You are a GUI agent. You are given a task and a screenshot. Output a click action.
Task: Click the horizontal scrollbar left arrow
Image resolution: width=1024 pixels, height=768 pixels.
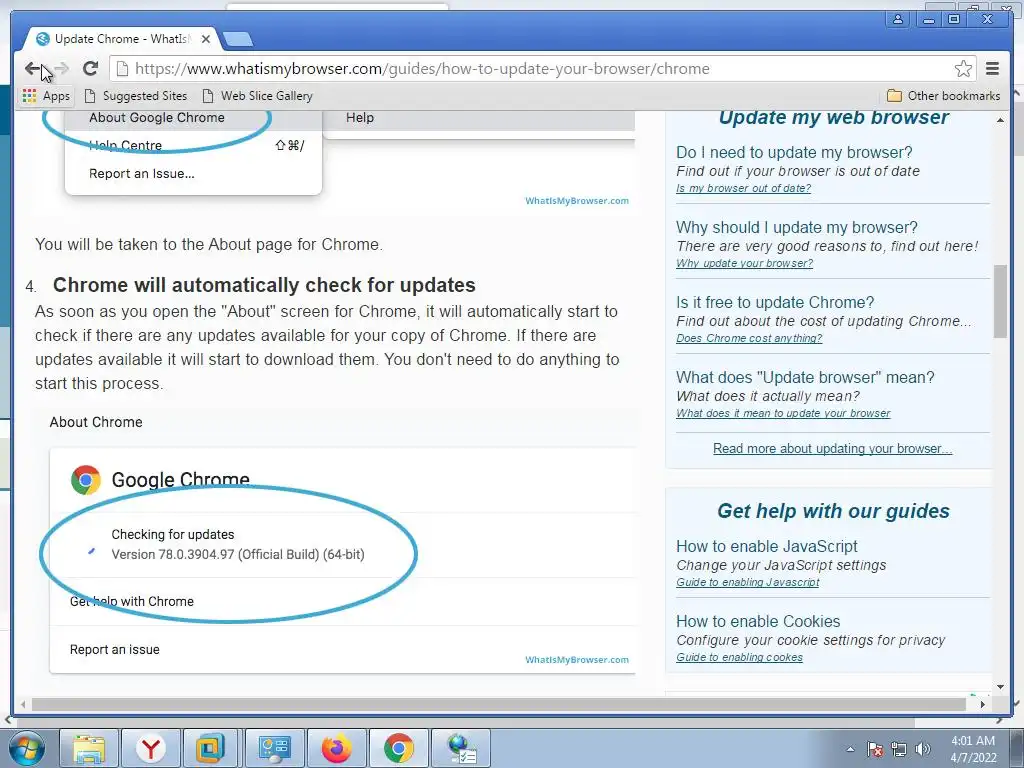click(x=23, y=705)
